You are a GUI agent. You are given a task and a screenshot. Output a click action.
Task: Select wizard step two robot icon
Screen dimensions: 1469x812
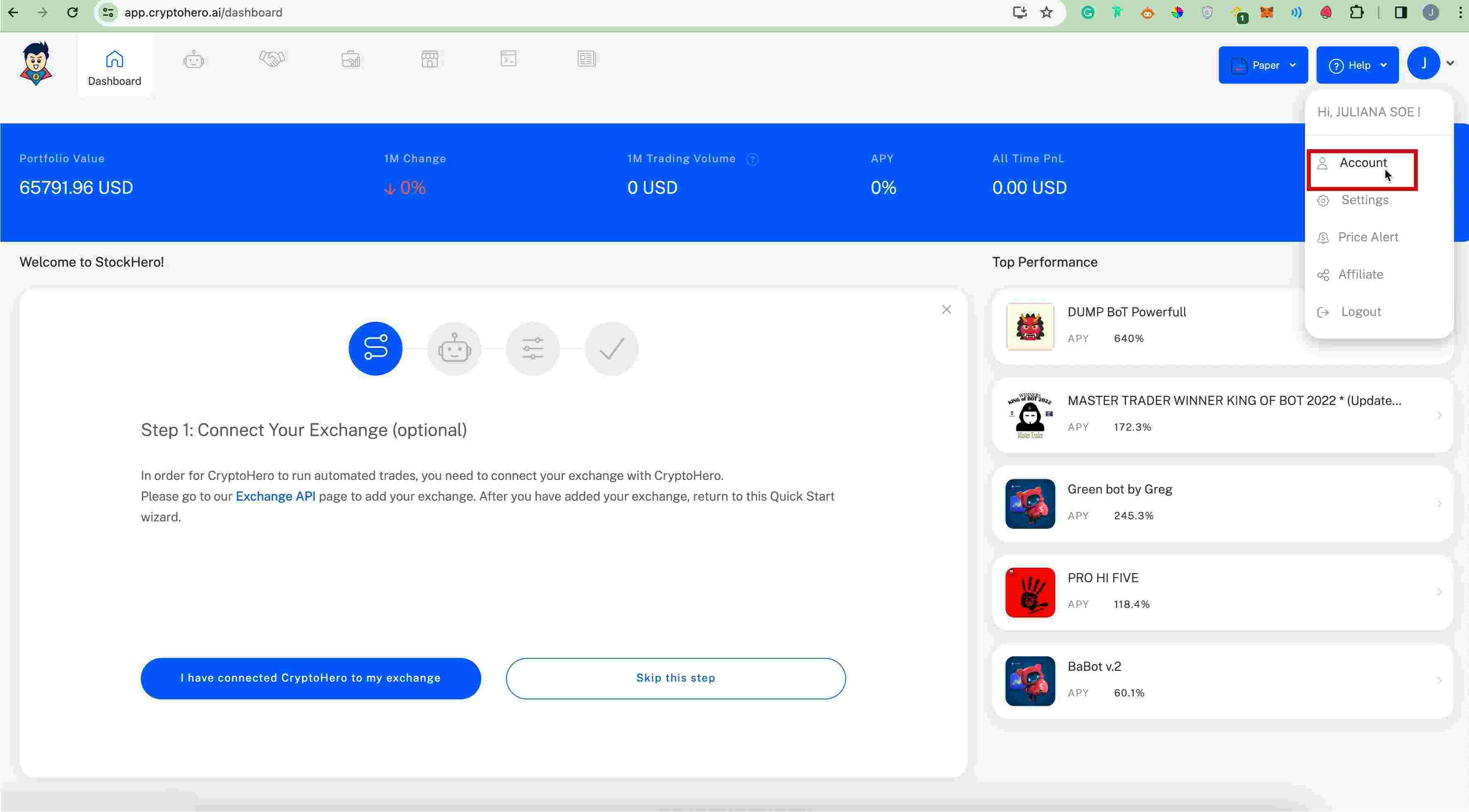tap(454, 348)
